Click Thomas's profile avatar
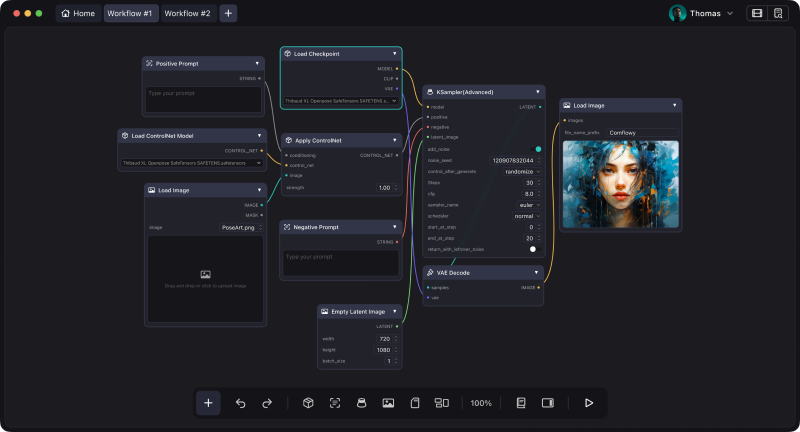The width and height of the screenshot is (800, 432). pos(678,13)
